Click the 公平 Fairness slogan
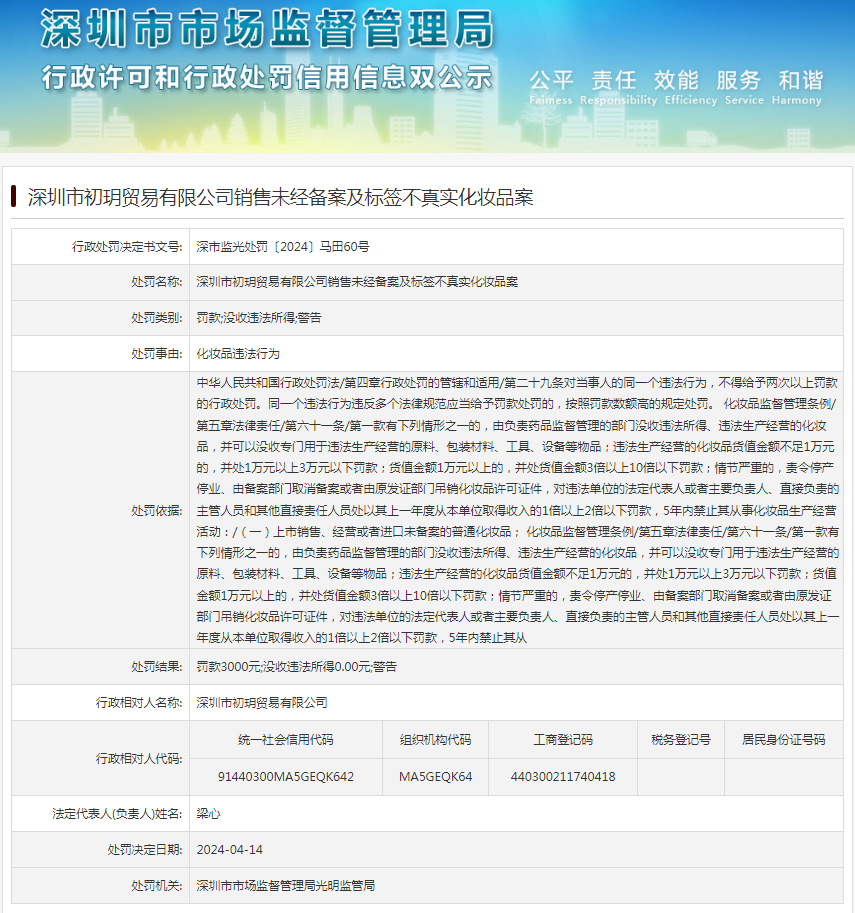855x913 pixels. [x=551, y=87]
